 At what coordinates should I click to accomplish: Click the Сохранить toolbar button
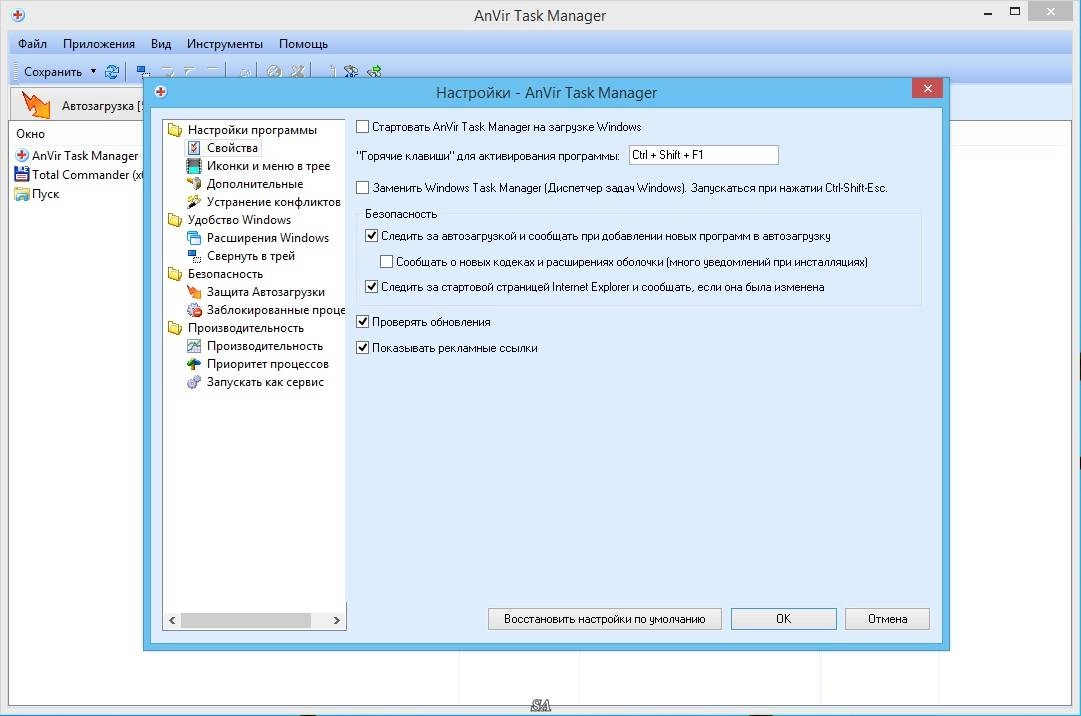pyautogui.click(x=52, y=72)
